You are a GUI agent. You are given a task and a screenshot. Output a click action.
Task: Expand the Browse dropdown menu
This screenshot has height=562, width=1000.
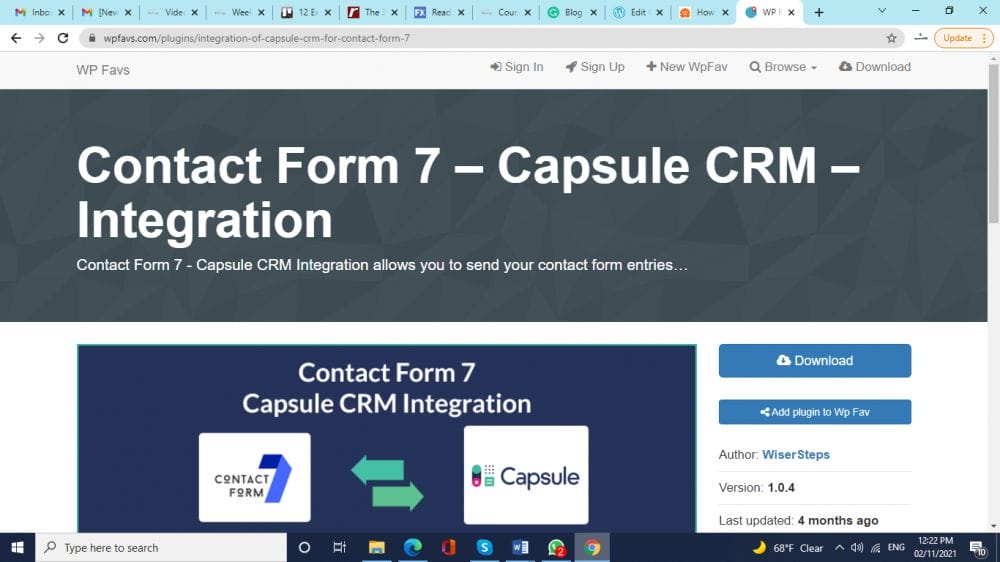[790, 67]
